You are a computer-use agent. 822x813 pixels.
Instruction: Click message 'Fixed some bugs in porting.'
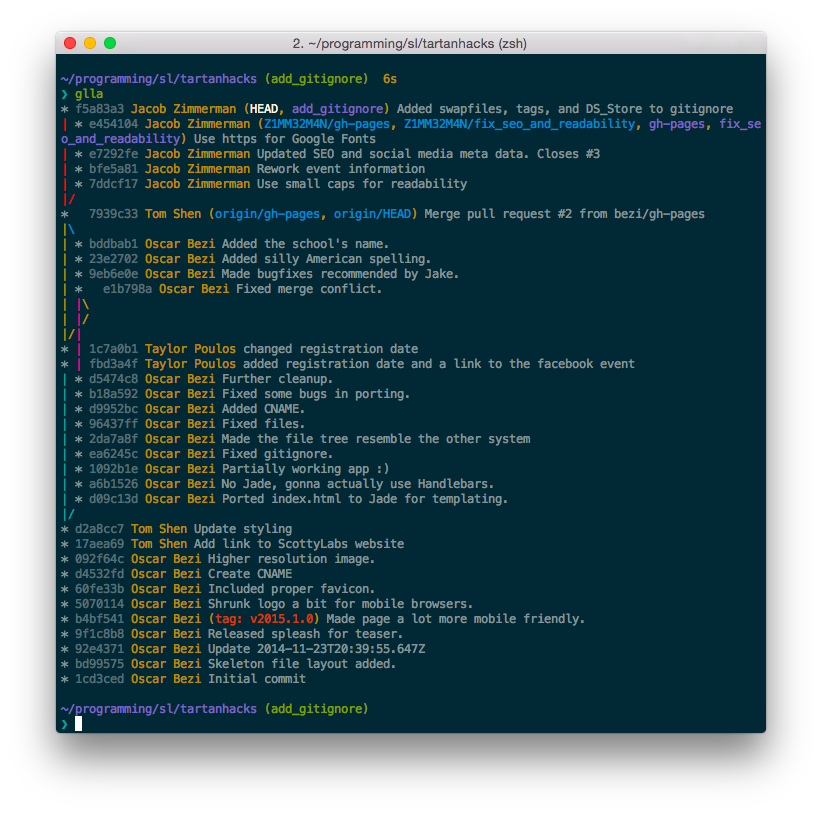(316, 394)
